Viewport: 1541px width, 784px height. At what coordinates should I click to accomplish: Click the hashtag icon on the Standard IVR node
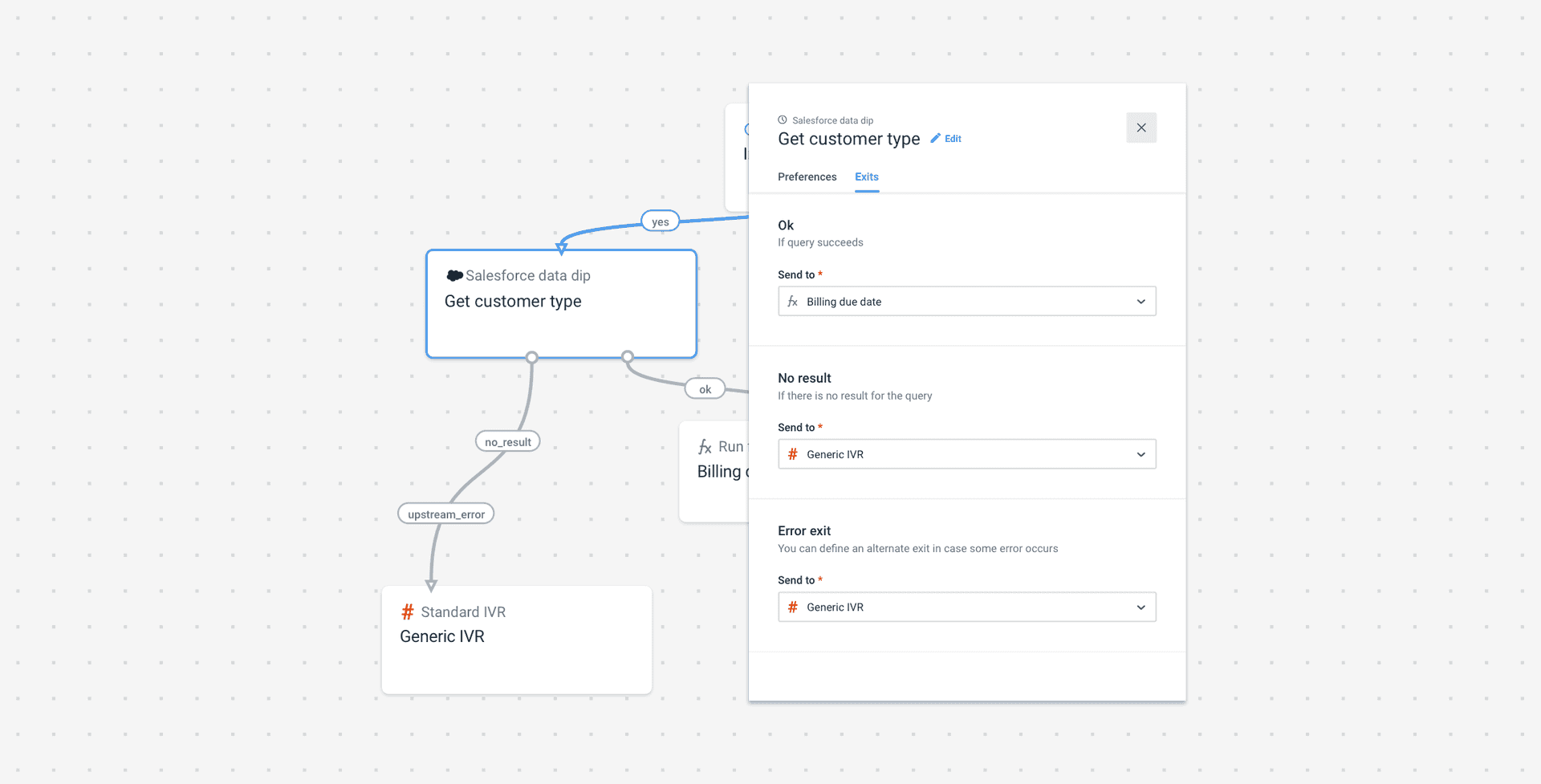tap(407, 611)
